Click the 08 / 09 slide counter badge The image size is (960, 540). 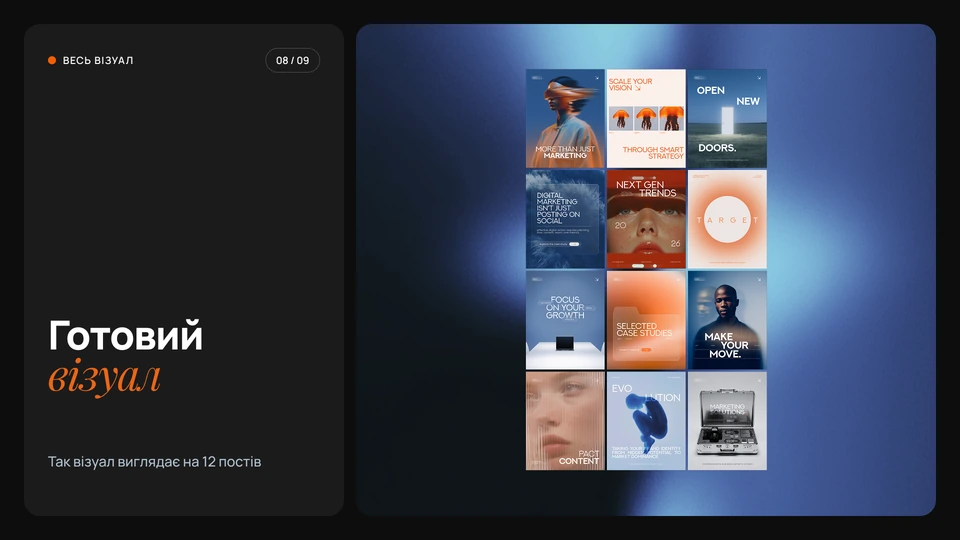[x=292, y=60]
